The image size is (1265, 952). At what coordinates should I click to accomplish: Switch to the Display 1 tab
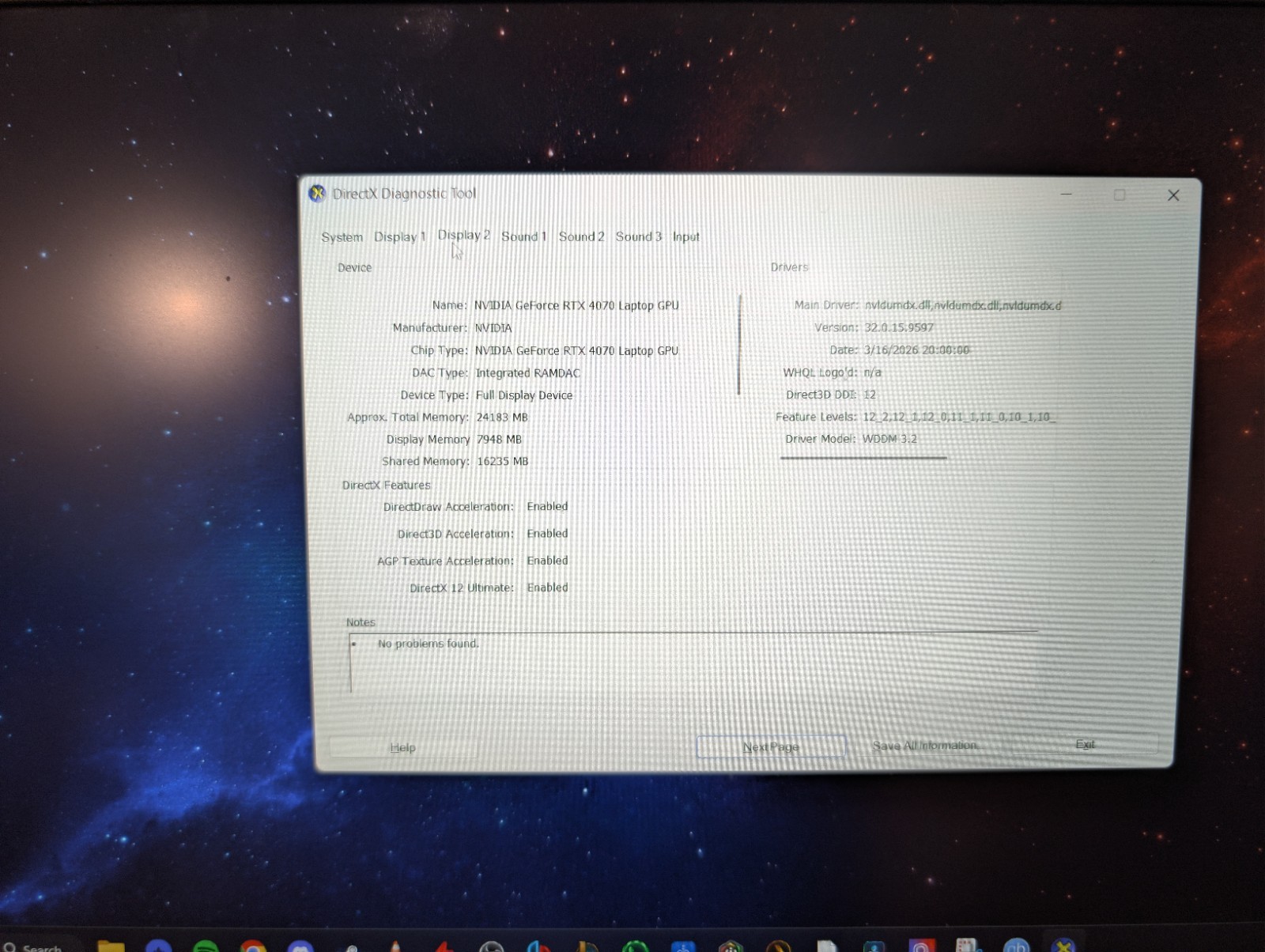(399, 236)
